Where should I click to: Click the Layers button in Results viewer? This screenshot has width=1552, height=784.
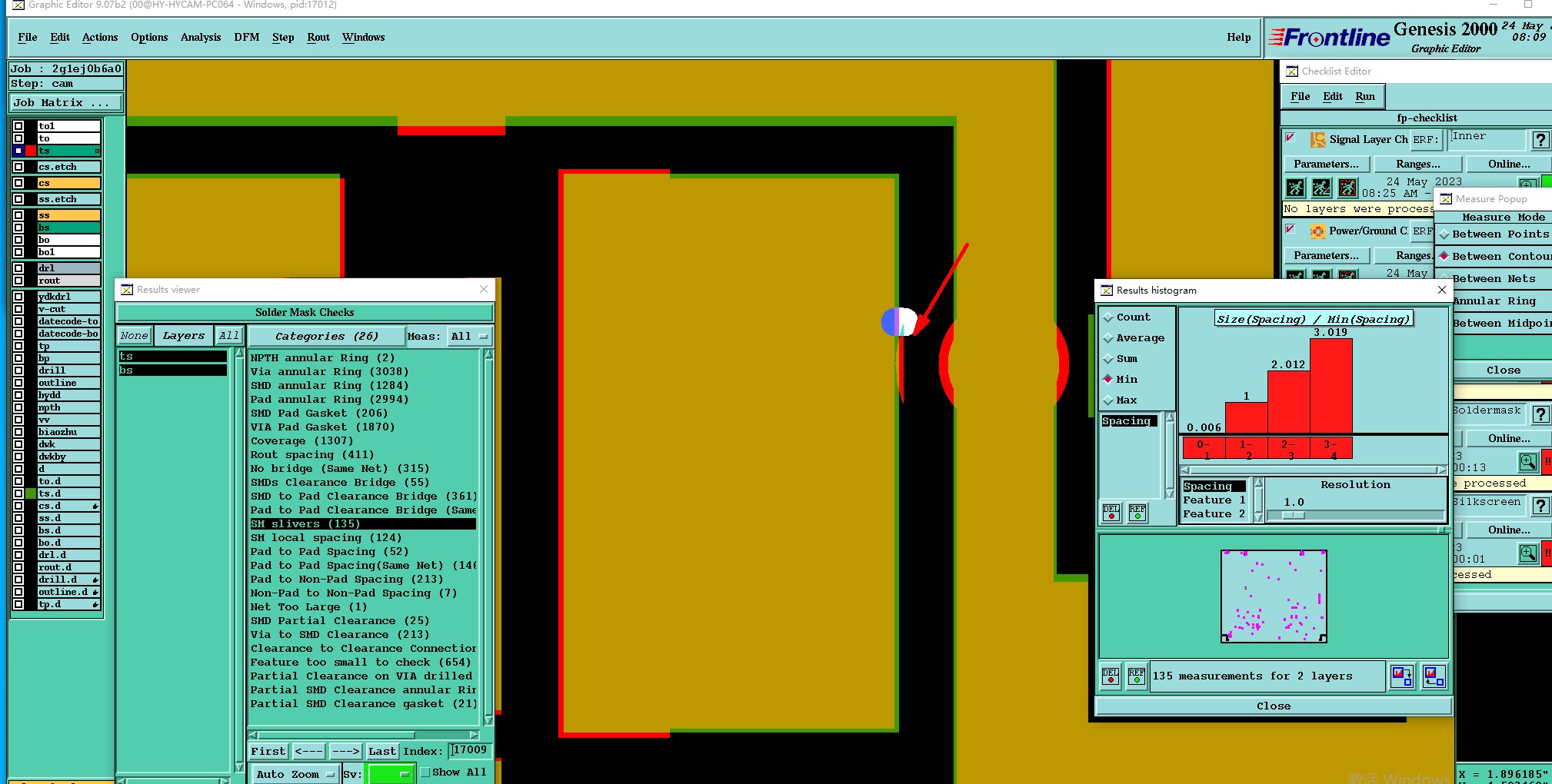pos(184,335)
